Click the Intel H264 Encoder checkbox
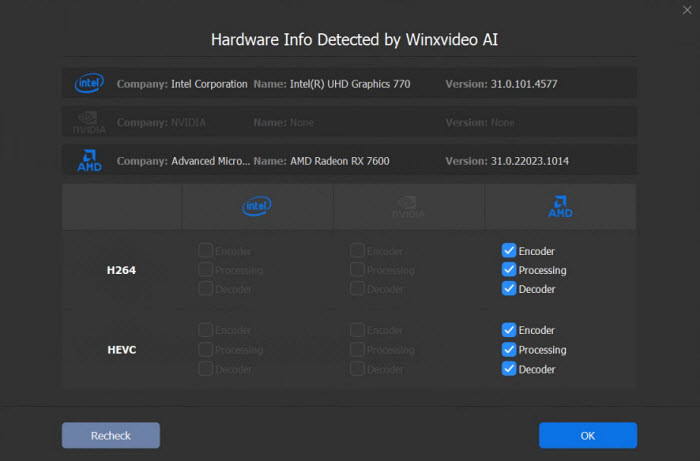 [x=205, y=251]
